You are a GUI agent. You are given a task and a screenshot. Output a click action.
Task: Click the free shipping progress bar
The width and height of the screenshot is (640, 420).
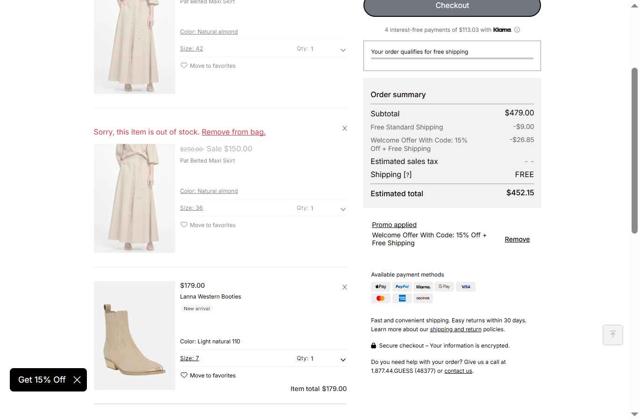(x=452, y=58)
